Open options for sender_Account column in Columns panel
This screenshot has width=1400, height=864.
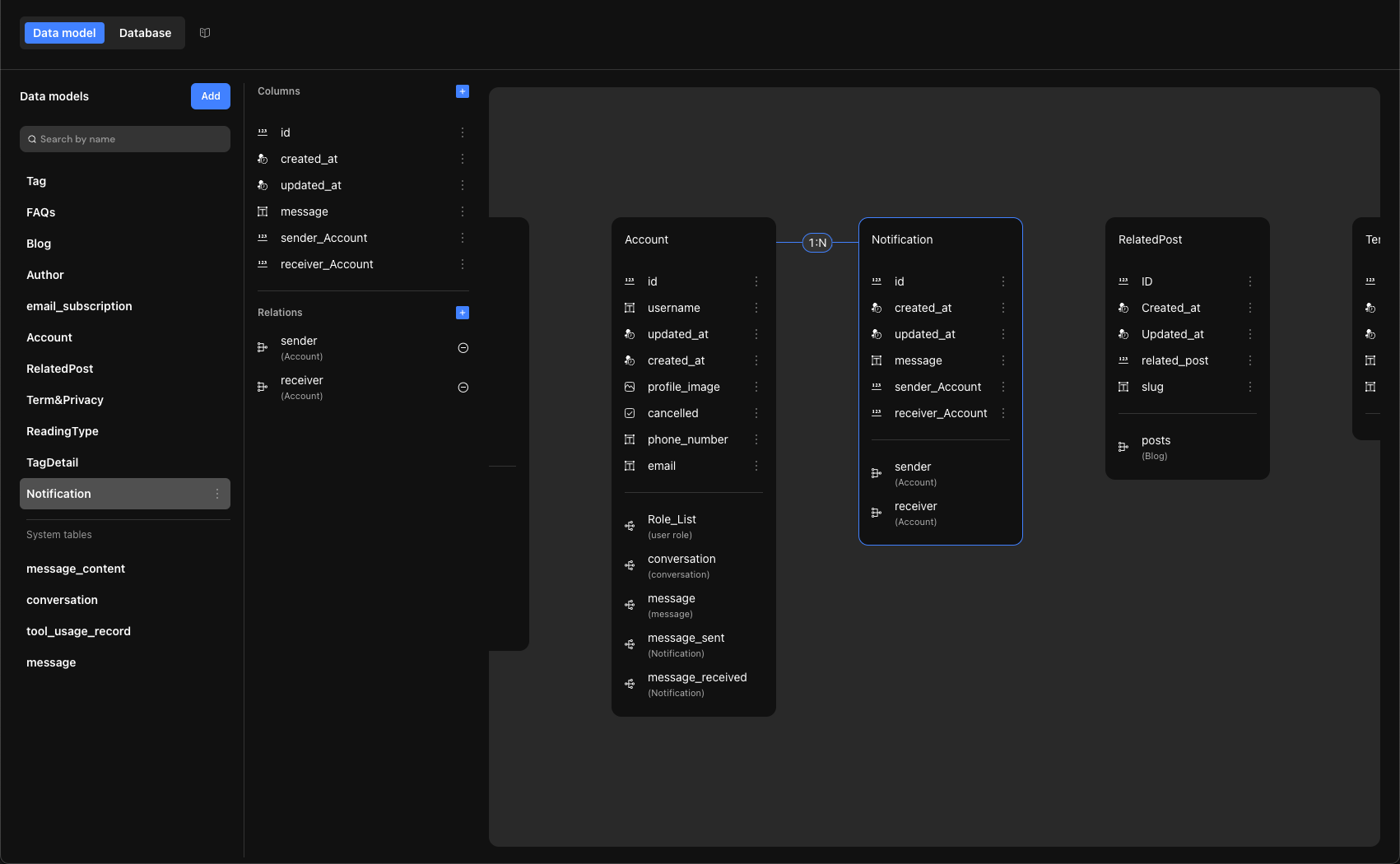(463, 238)
